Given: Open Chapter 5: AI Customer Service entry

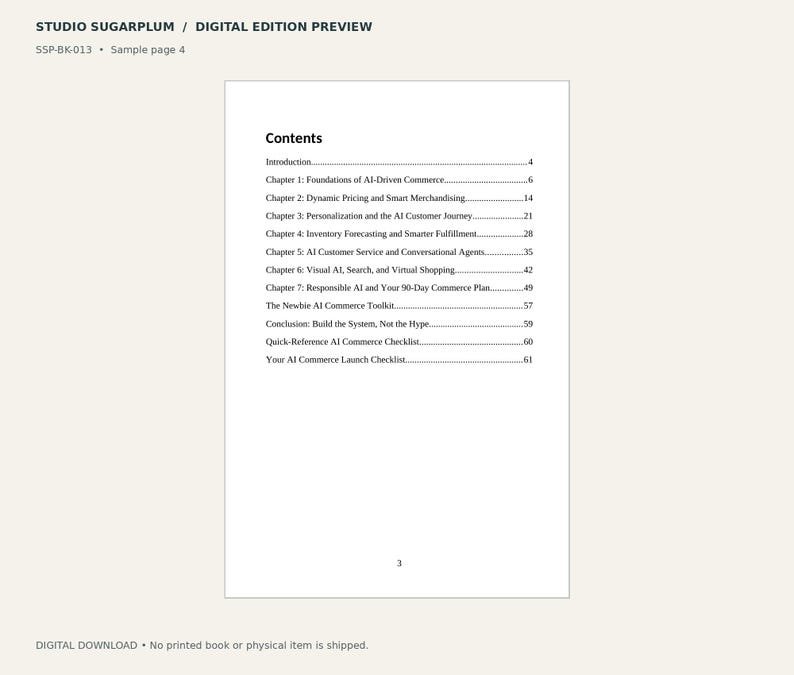Looking at the screenshot, I should 399,252.
